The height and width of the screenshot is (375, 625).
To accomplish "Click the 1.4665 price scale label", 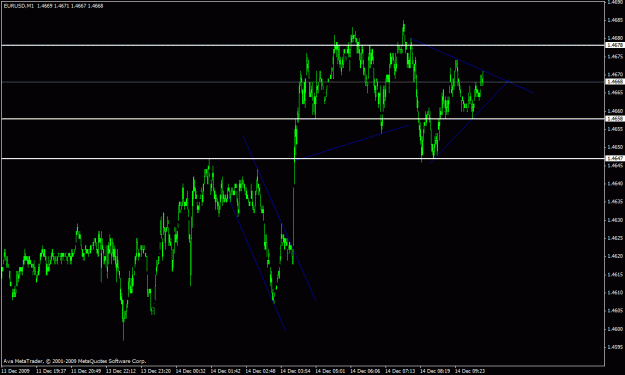I will (x=615, y=93).
